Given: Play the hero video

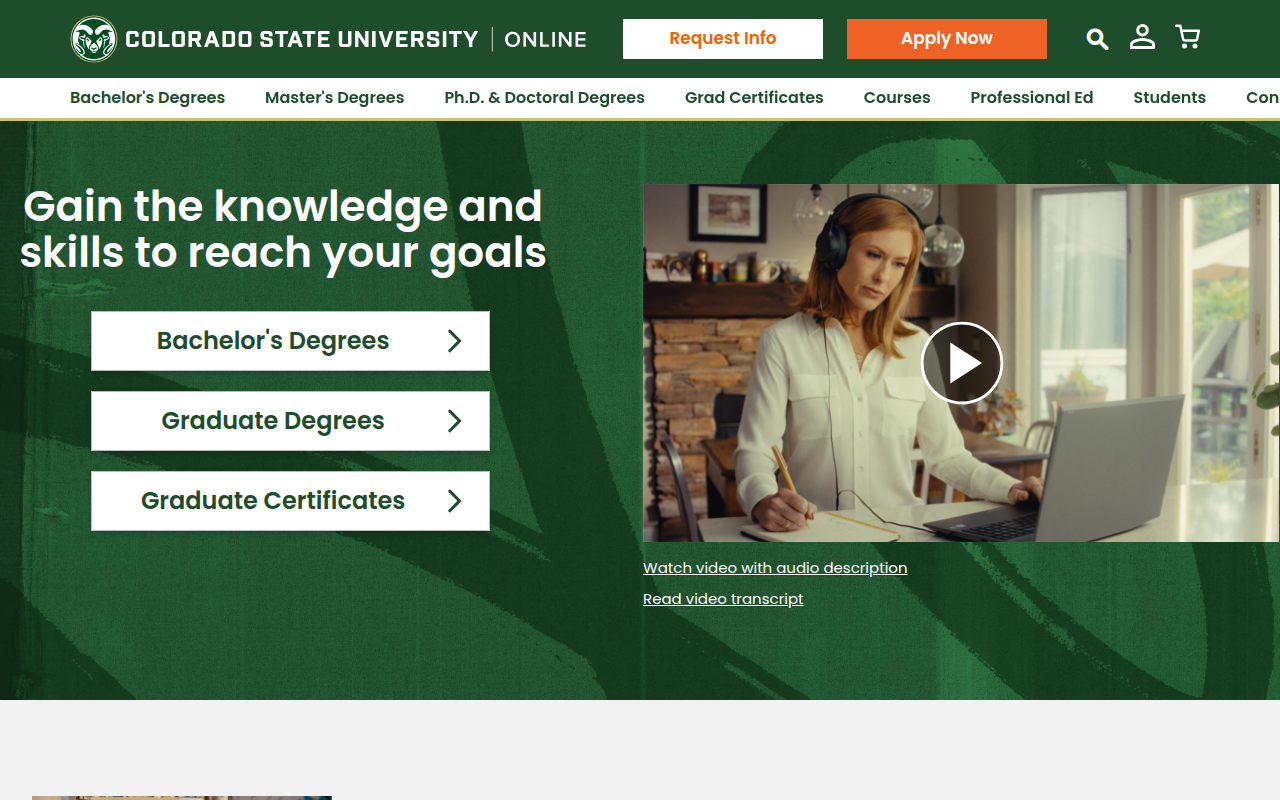Looking at the screenshot, I should [962, 363].
